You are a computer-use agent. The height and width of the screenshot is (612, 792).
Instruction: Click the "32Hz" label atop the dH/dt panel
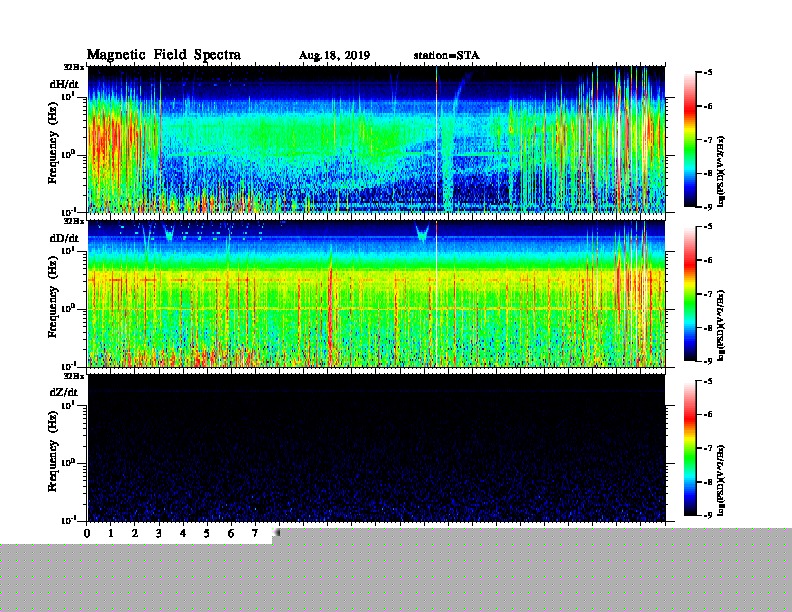(x=74, y=67)
